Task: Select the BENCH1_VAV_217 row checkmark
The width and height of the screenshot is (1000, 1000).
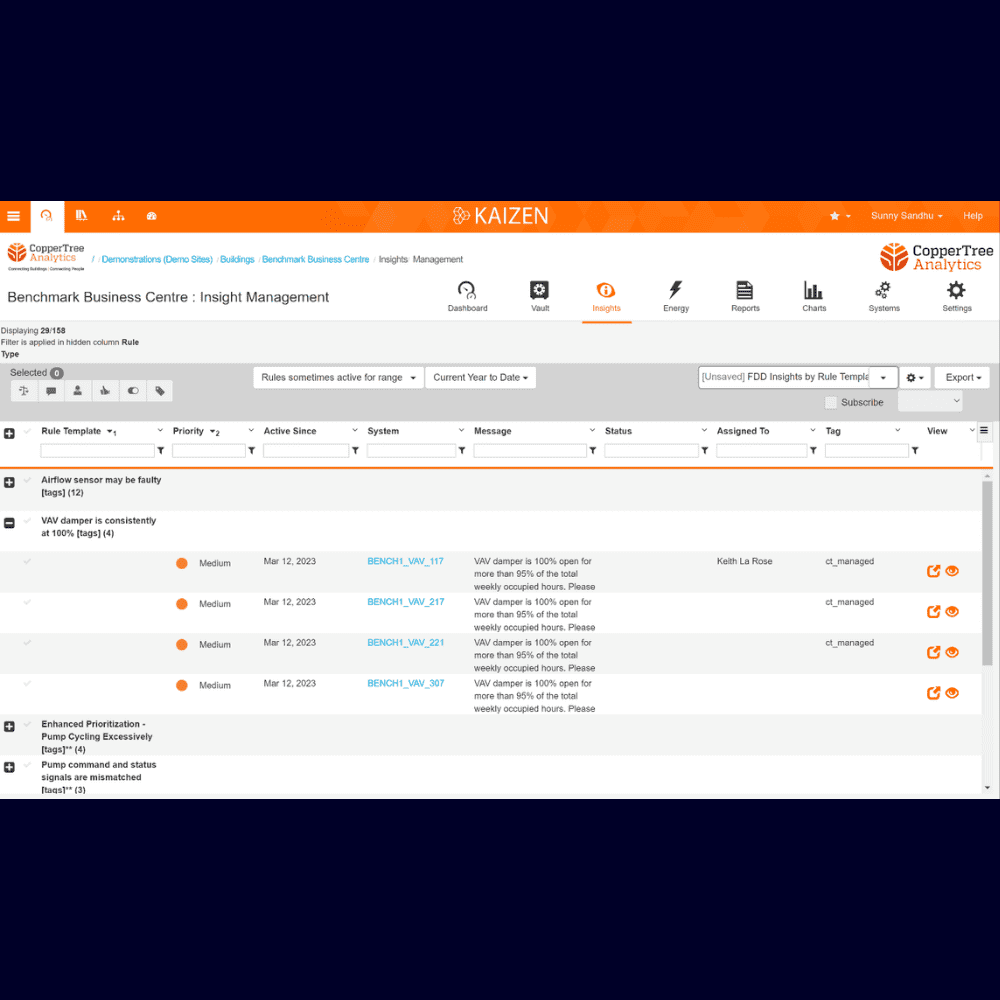Action: click(x=27, y=602)
